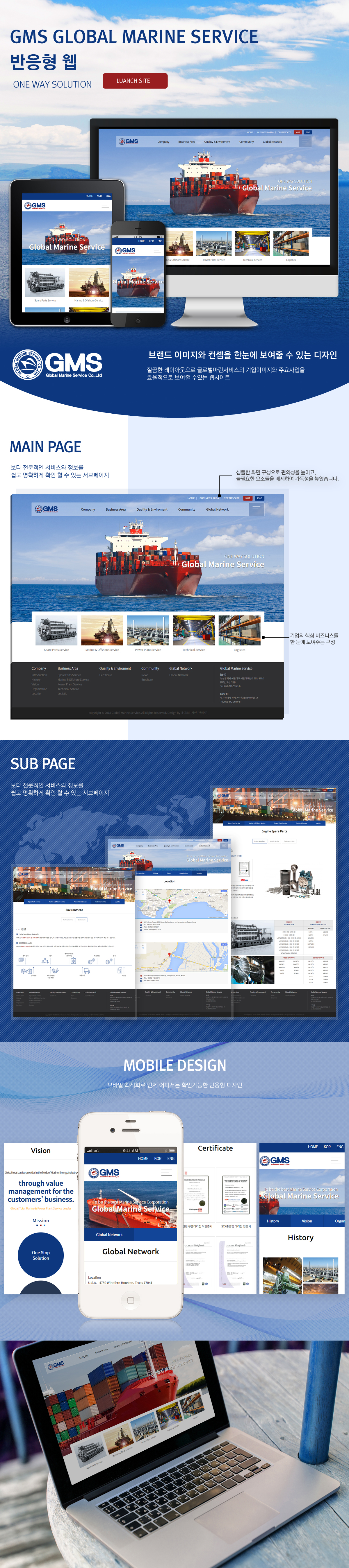This screenshot has height=1568, width=349.
Task: Open hamburger menu on the History mobile screen
Action: pos(335,1161)
